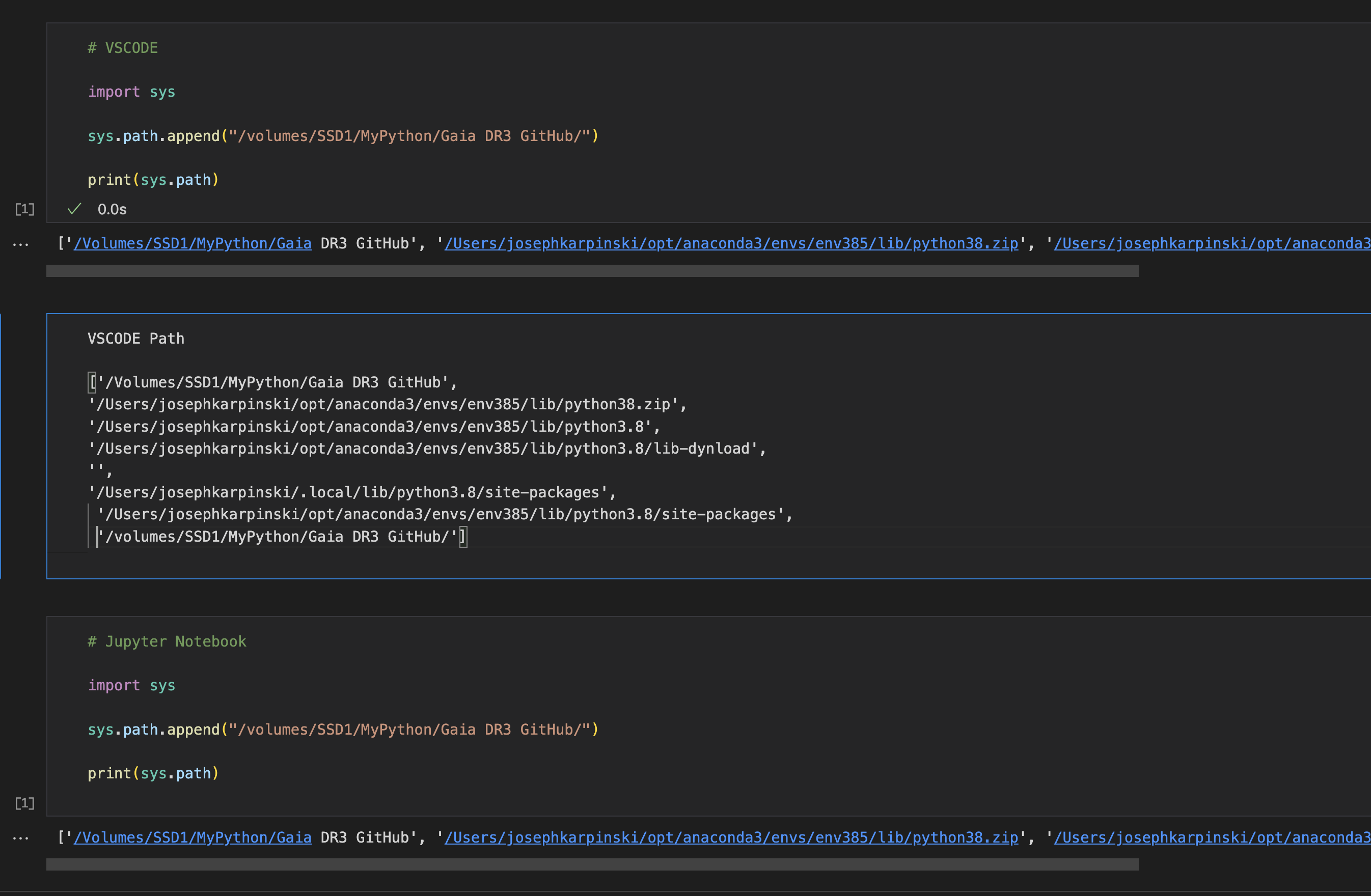Click the markdown line ending in lib-dynload
The height and width of the screenshot is (896, 1371).
[x=427, y=449]
